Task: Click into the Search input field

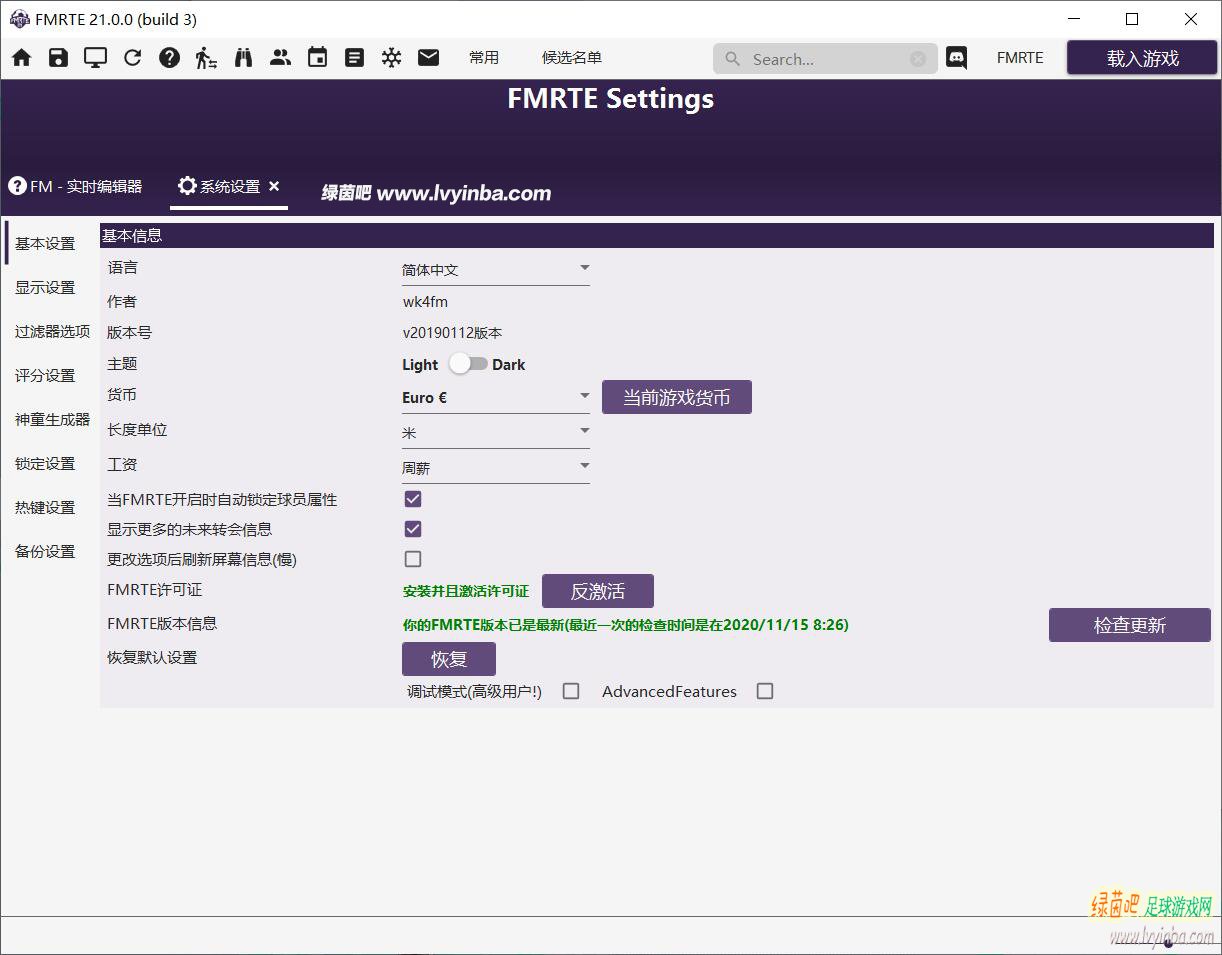Action: pos(826,59)
